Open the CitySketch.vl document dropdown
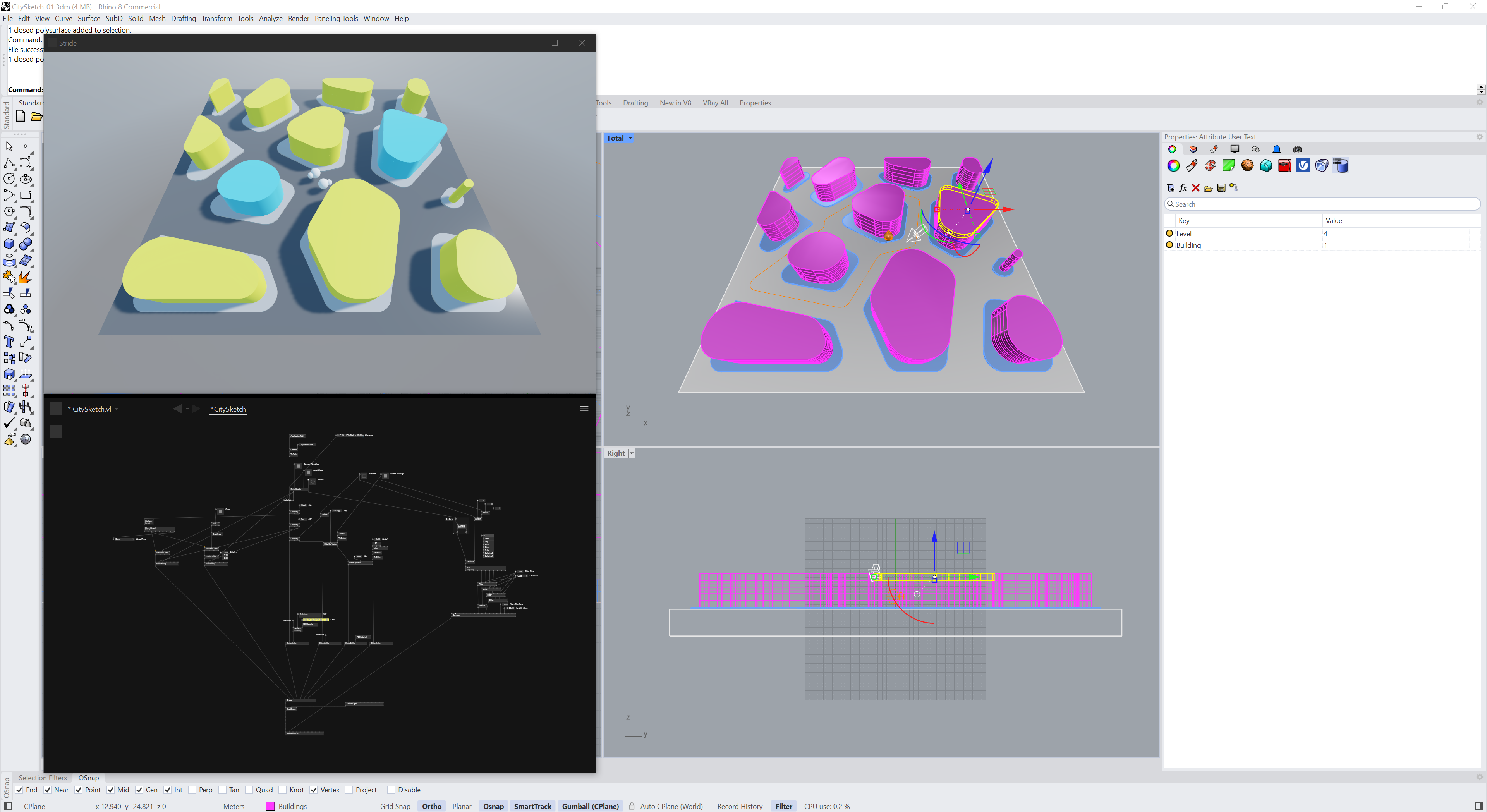 (117, 409)
